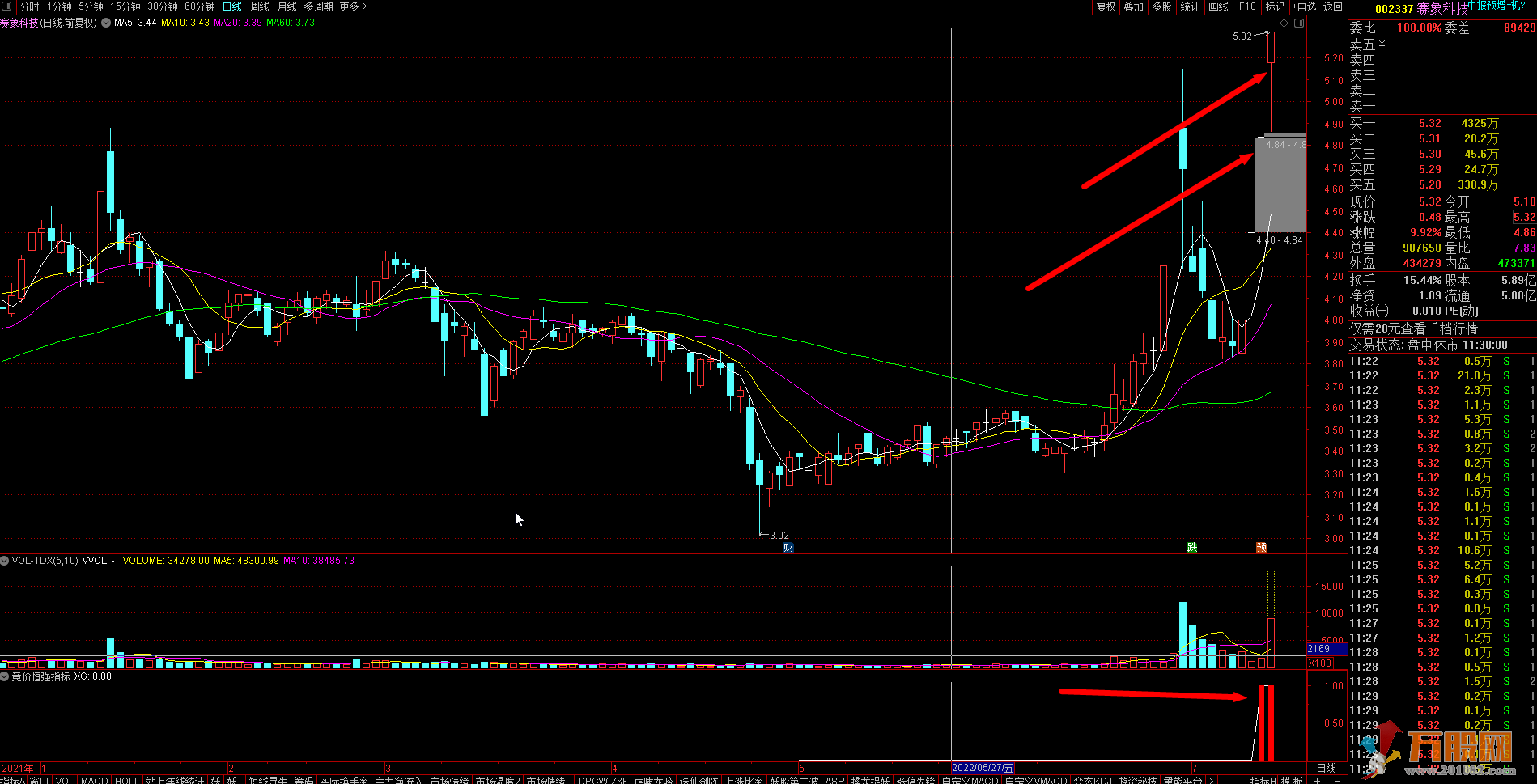This screenshot has width=1537, height=784.
Task: Select 自定义MACD indicator
Action: 970,780
